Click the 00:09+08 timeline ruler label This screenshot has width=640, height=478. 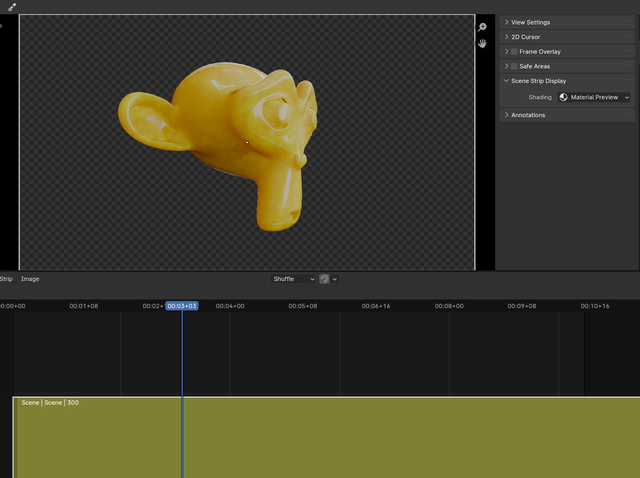[522, 306]
